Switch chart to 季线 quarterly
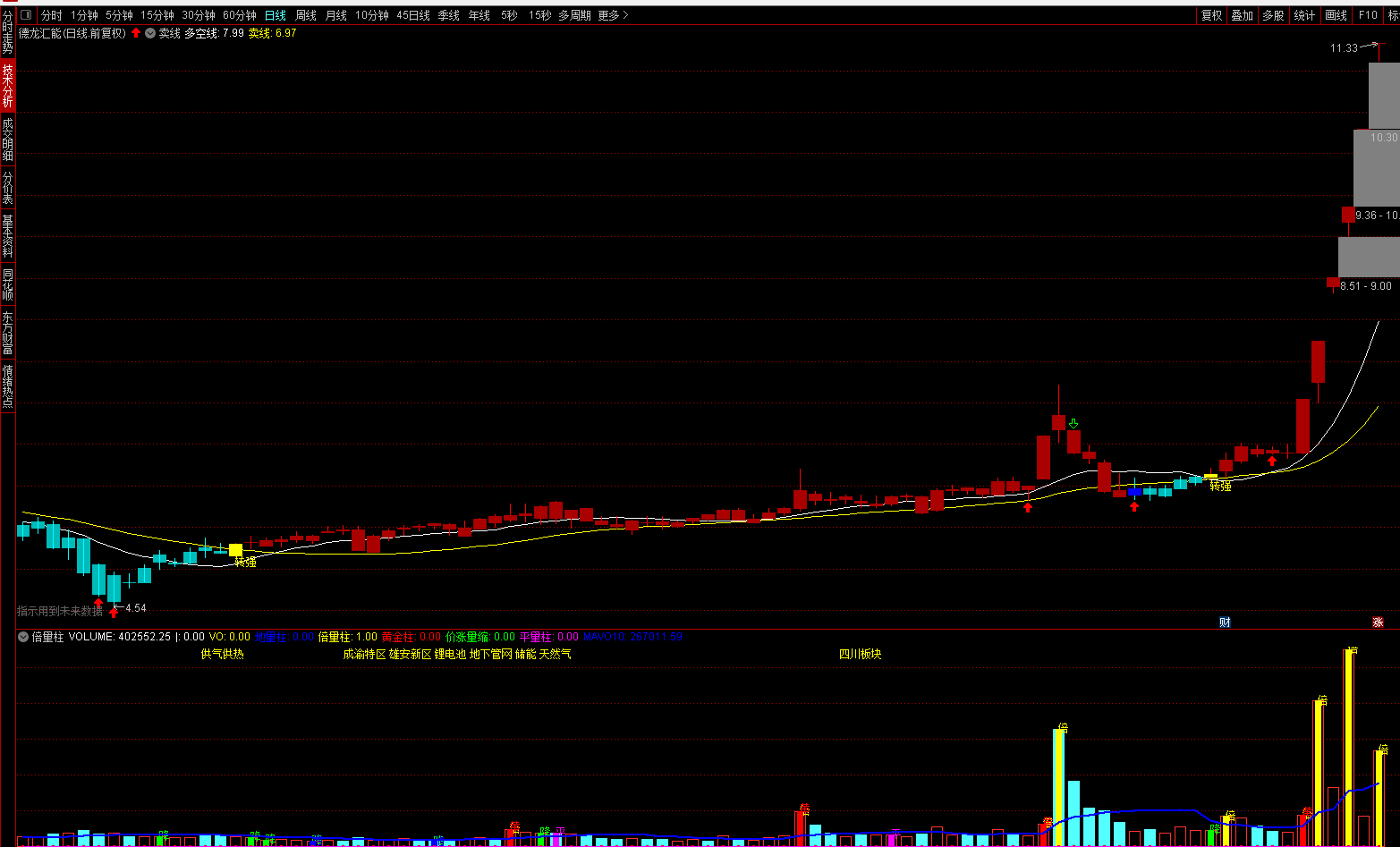The image size is (1400, 847). click(x=449, y=15)
